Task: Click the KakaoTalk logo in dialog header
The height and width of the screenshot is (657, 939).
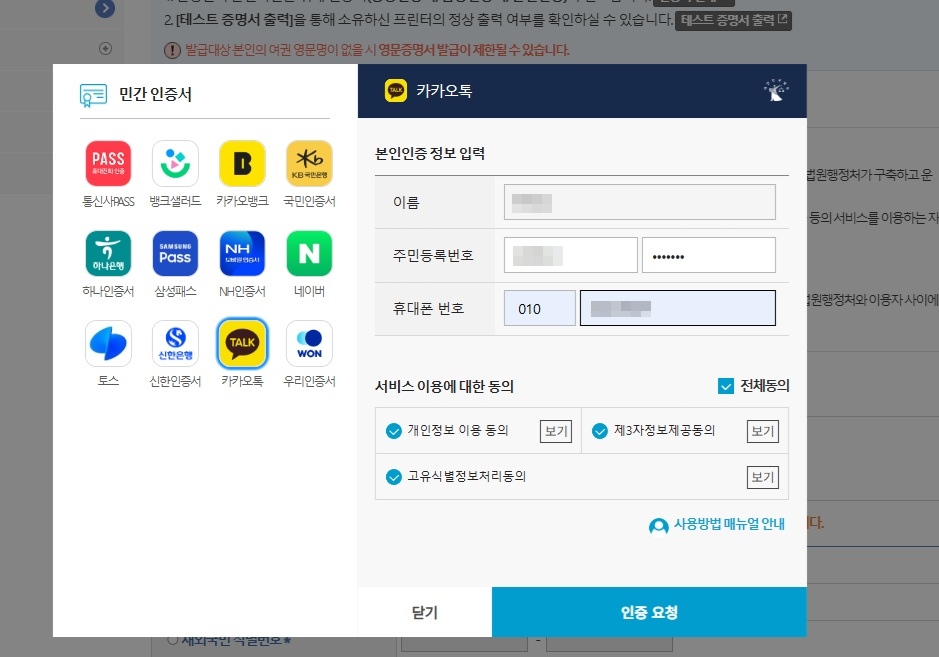Action: 396,90
